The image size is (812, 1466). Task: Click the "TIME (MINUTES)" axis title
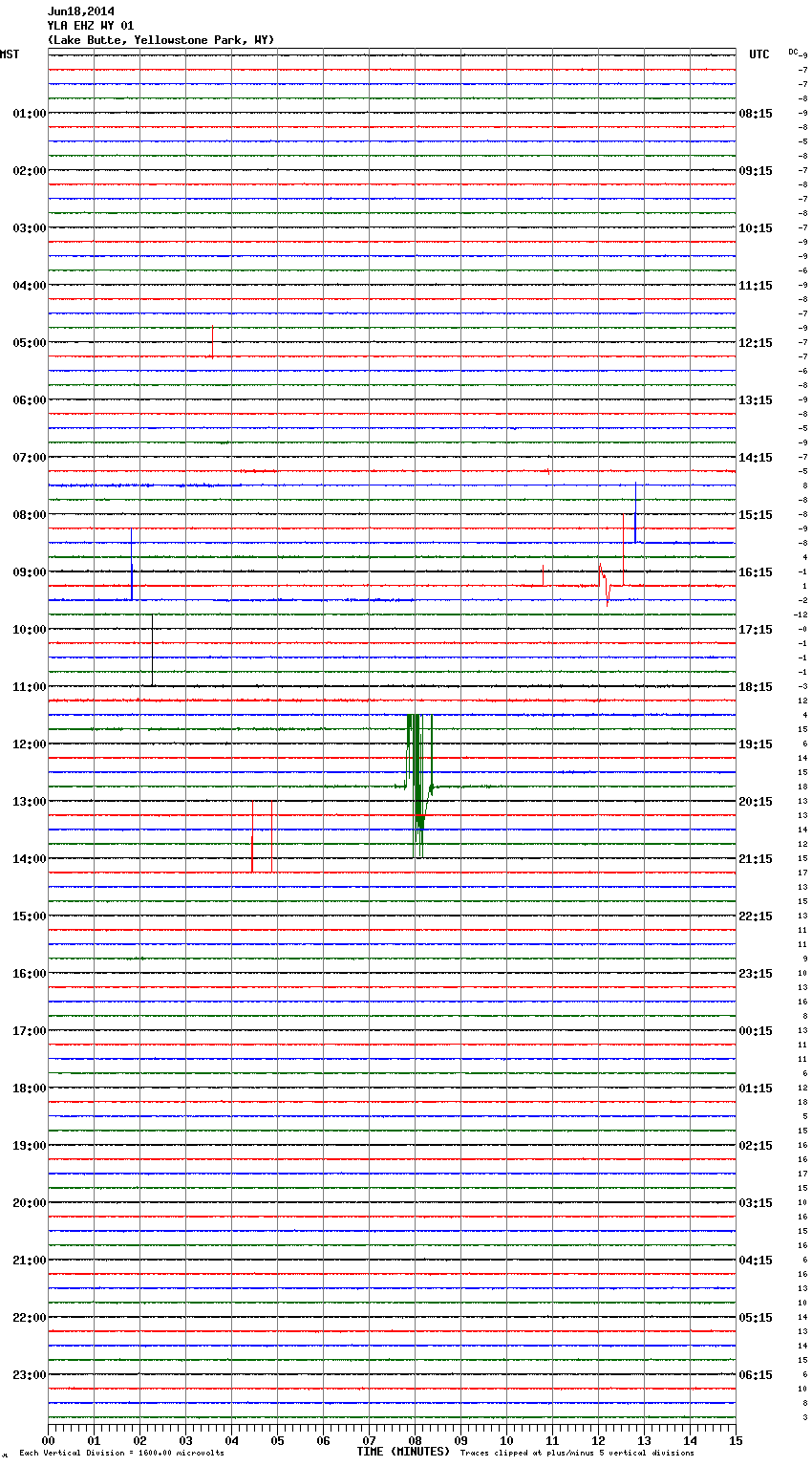click(x=403, y=1452)
